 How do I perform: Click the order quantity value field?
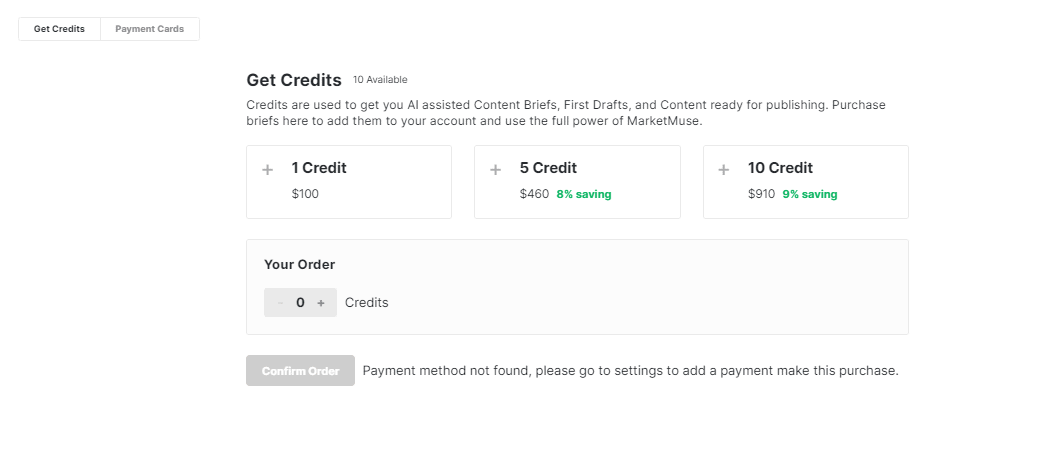300,303
